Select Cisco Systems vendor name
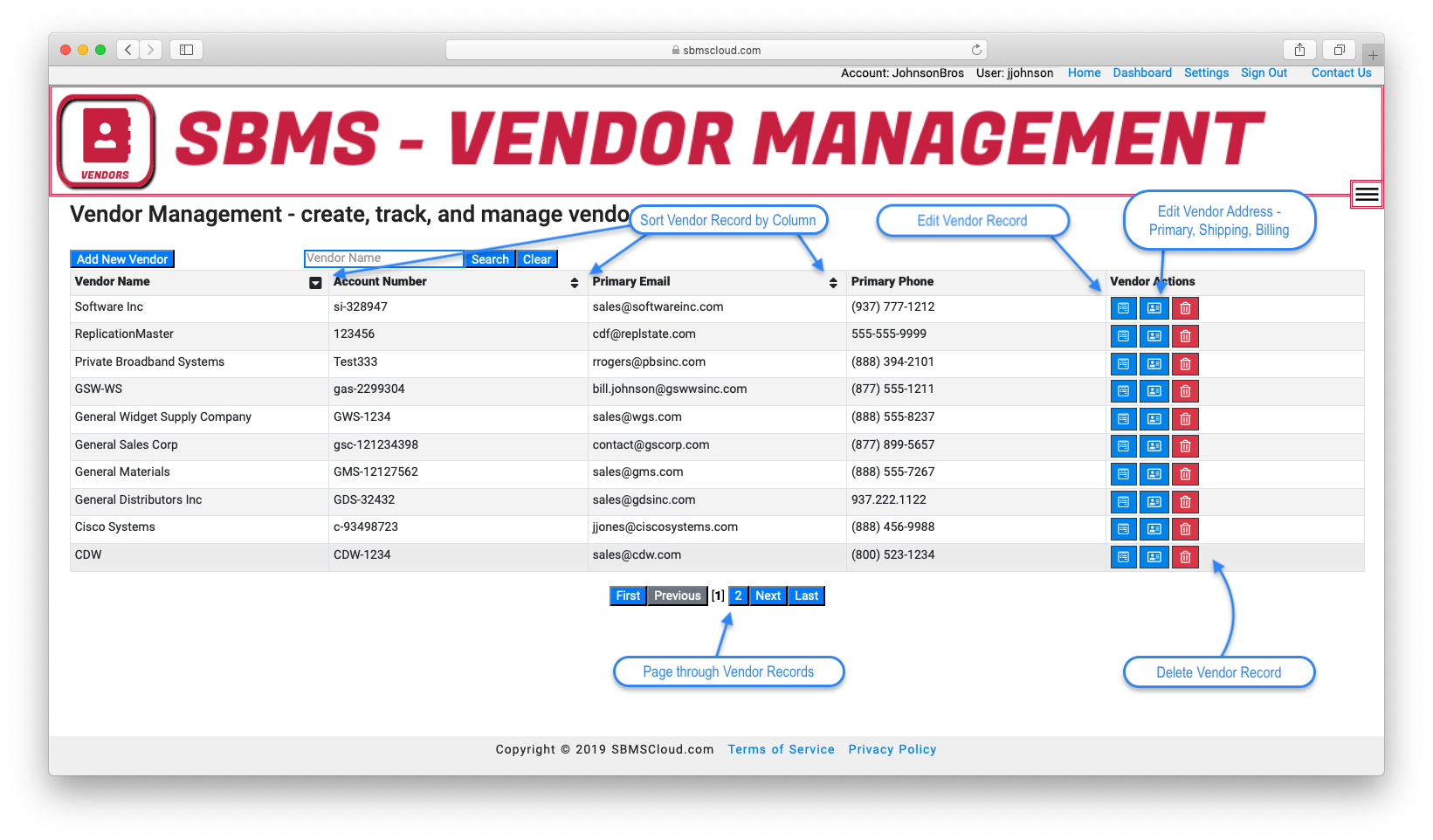 (114, 527)
